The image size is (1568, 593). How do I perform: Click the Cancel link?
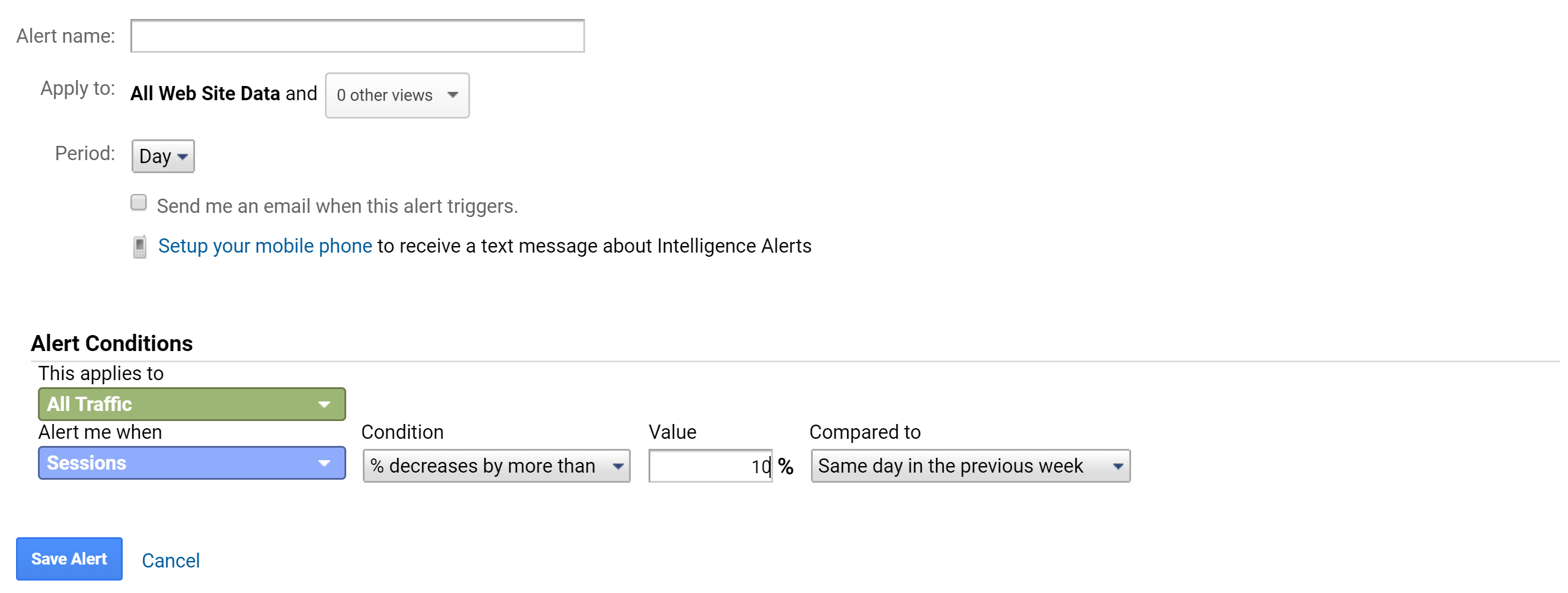pyautogui.click(x=171, y=559)
